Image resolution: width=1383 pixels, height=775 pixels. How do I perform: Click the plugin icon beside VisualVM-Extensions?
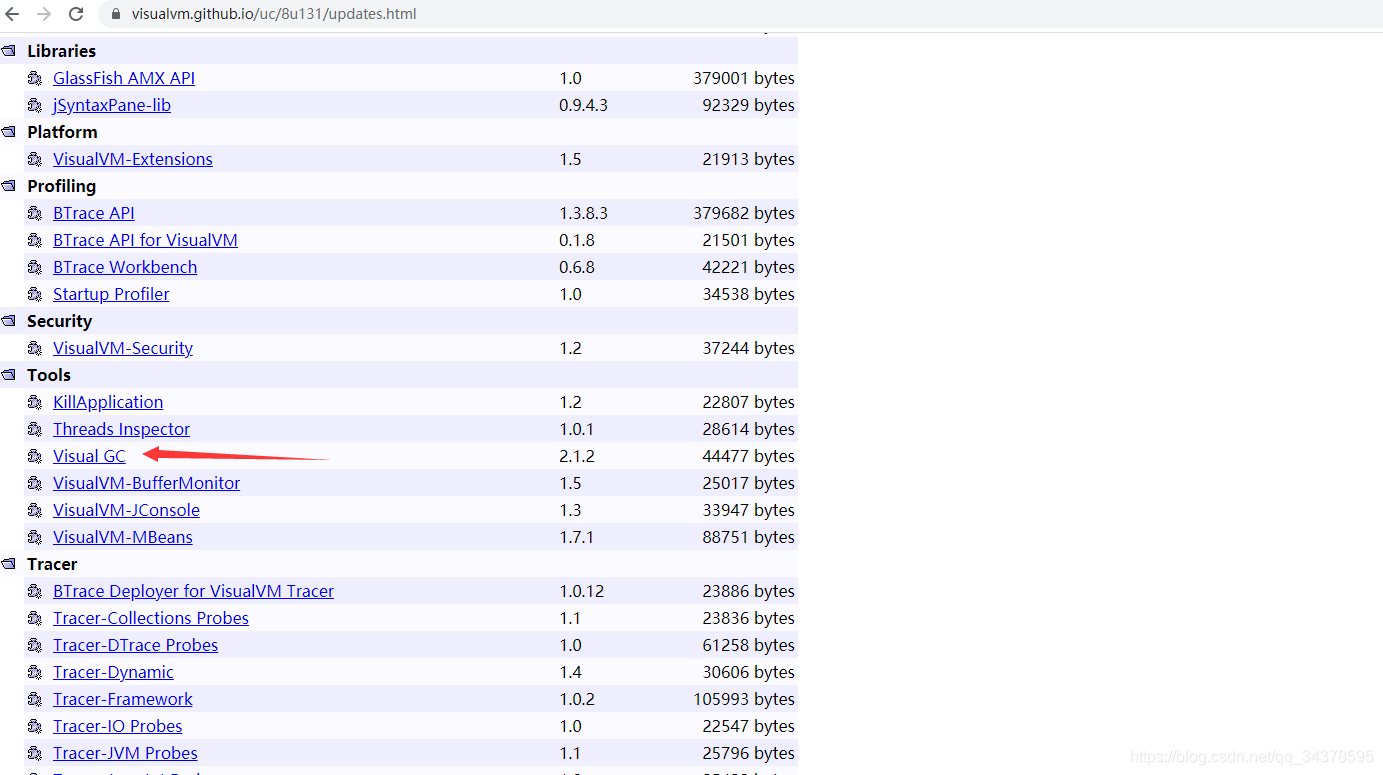click(x=35, y=159)
